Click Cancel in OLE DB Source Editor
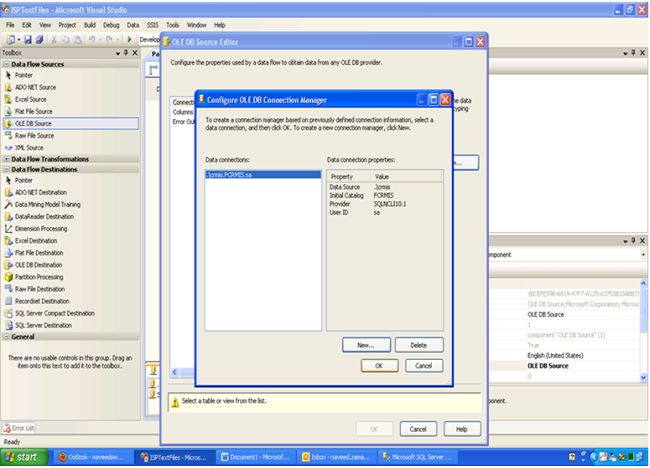Viewport: 650px width, 468px height. 418,429
